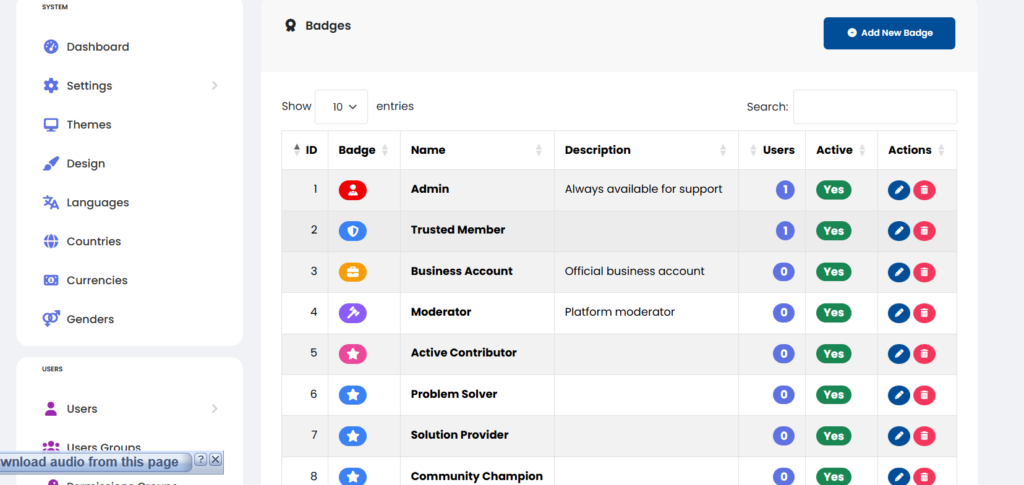Click the purple Moderator gavel badge icon

pos(353,313)
